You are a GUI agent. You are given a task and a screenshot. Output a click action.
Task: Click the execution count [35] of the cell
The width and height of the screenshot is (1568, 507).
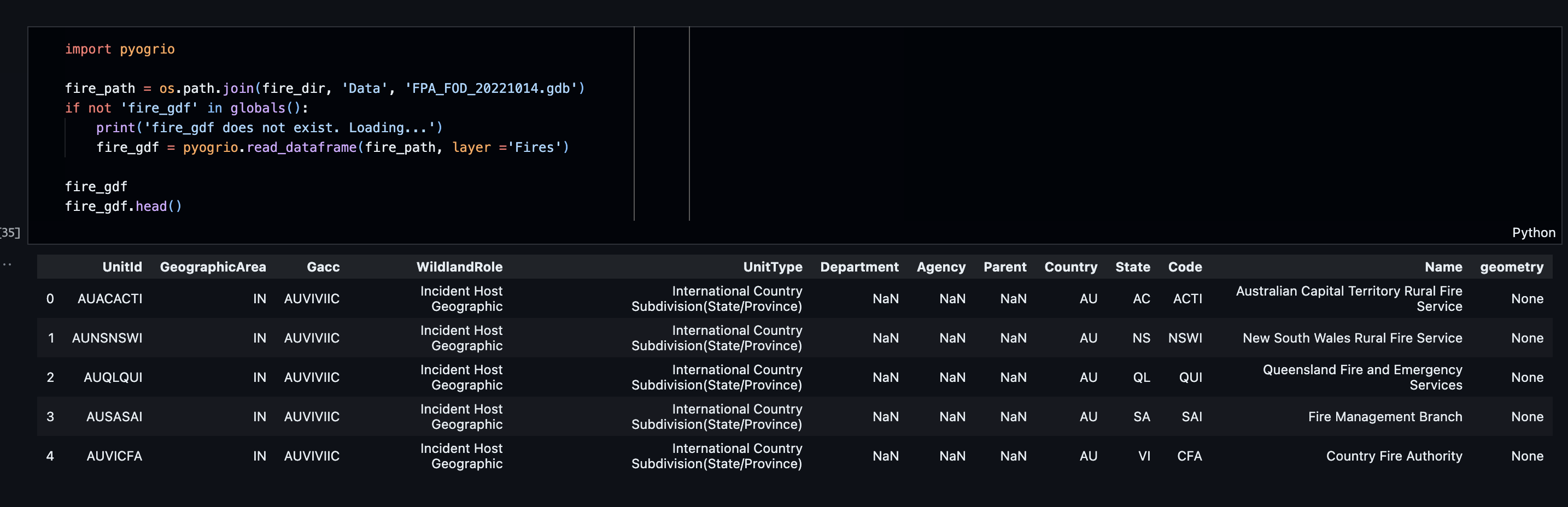(10, 232)
